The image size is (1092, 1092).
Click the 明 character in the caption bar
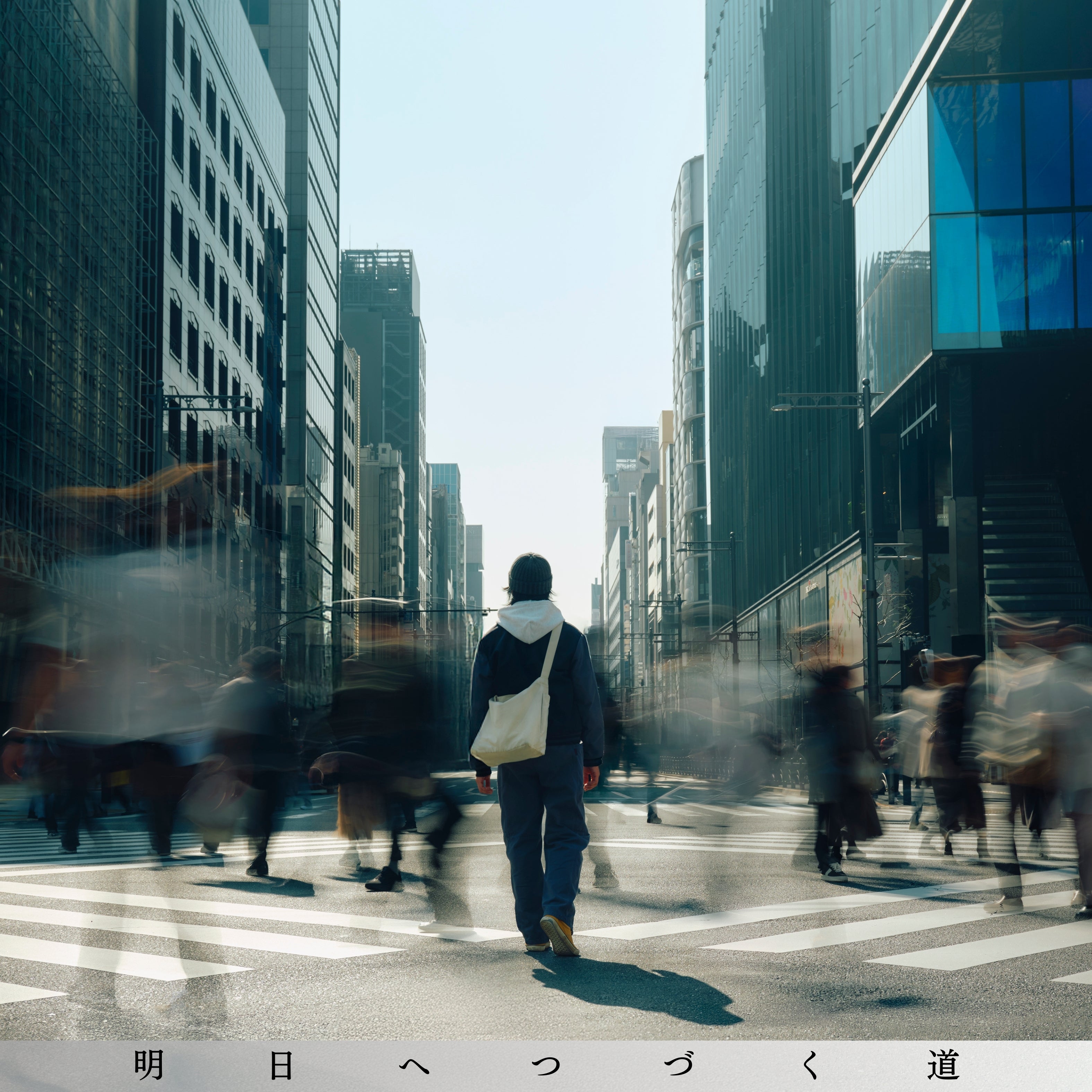pos(149,1064)
